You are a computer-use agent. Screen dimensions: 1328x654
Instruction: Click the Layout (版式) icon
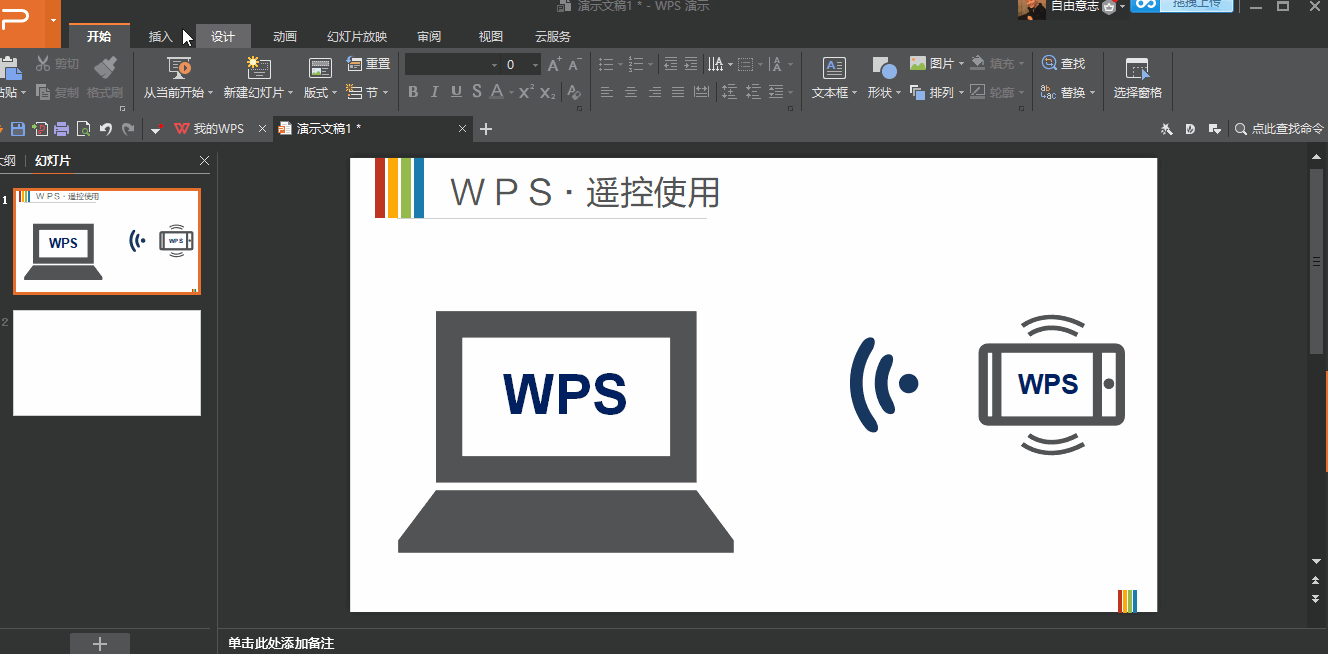tap(320, 68)
